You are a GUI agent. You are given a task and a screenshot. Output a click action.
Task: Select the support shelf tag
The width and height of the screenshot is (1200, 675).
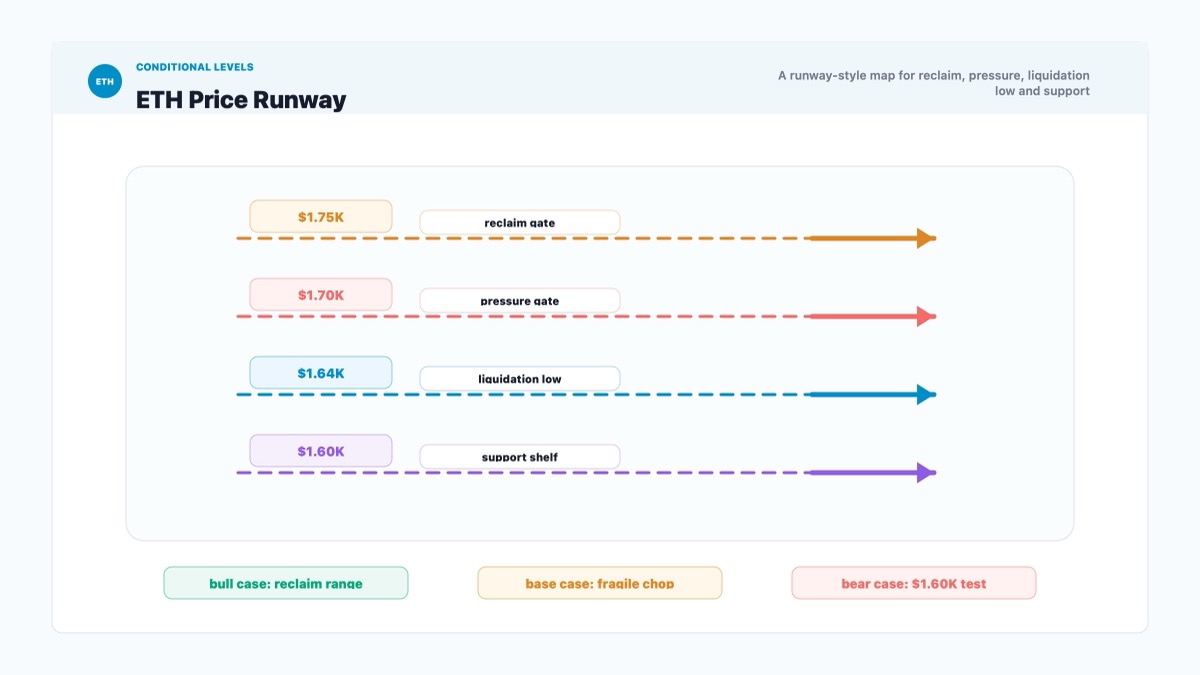point(520,456)
